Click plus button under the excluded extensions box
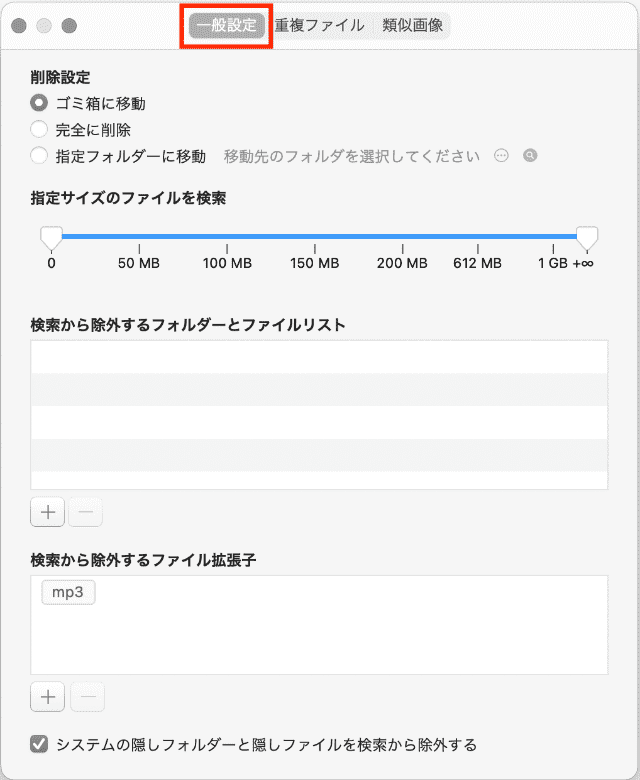This screenshot has width=640, height=780. tap(47, 696)
